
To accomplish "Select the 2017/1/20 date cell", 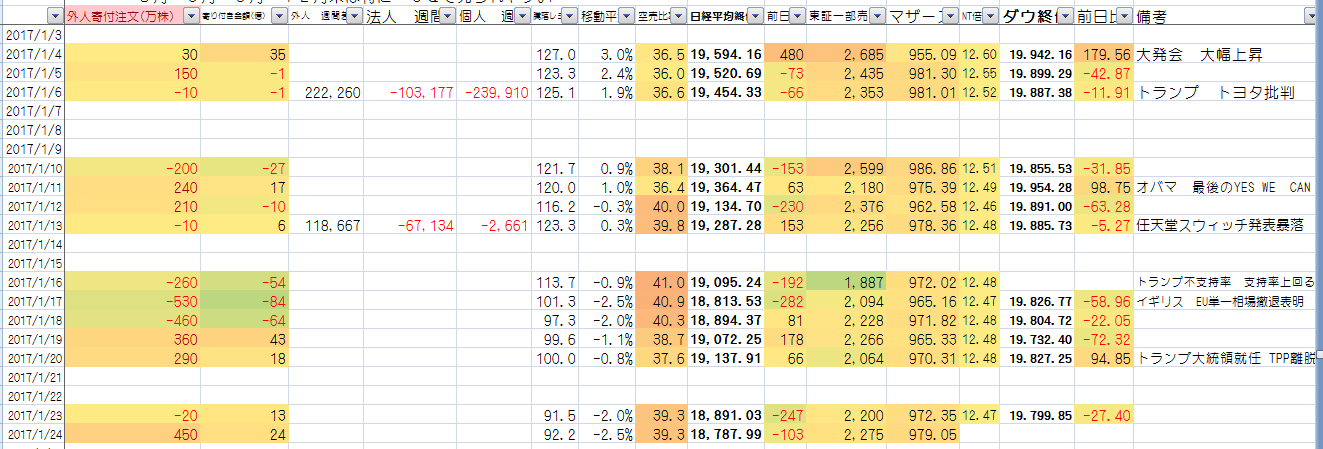I will coord(33,358).
